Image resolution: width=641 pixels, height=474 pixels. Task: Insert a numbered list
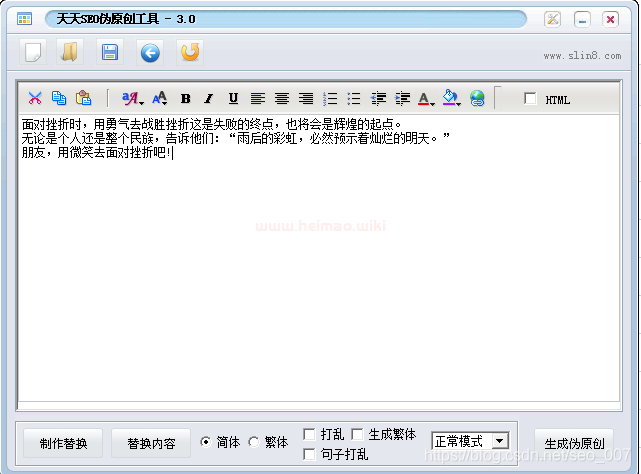point(330,98)
